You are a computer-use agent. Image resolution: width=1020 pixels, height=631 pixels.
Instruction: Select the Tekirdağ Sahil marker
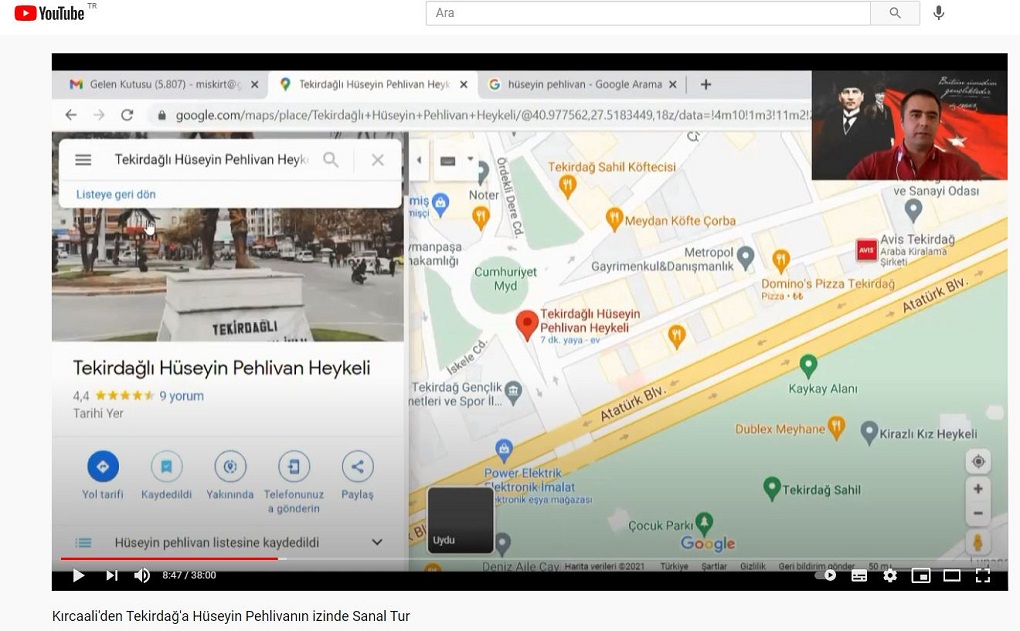point(772,489)
